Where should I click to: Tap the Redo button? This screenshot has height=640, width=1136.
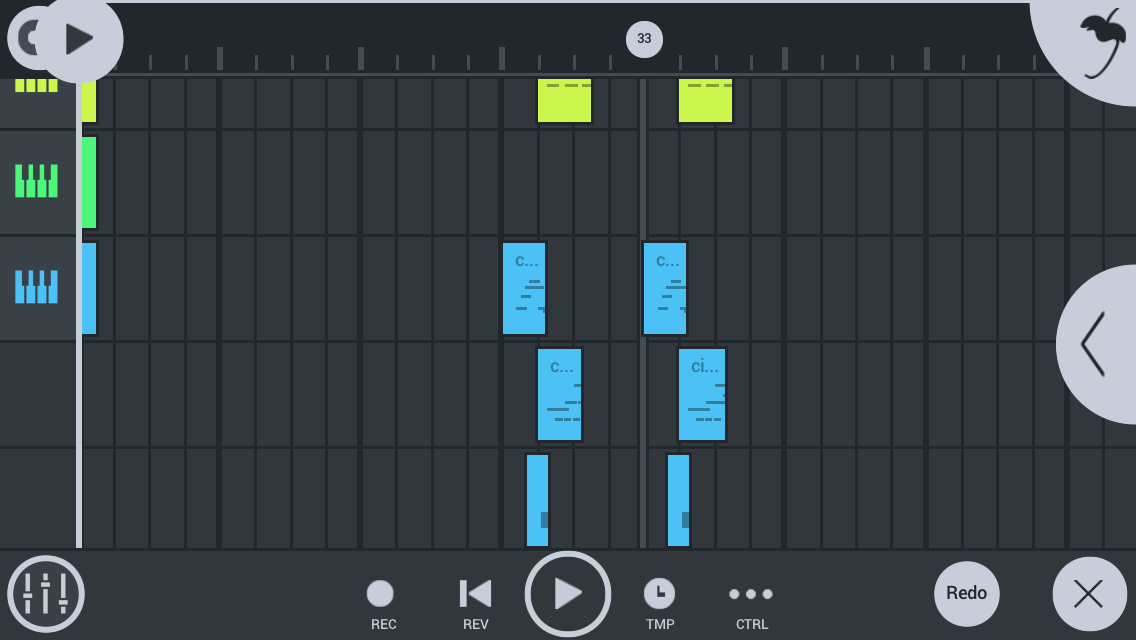point(966,593)
